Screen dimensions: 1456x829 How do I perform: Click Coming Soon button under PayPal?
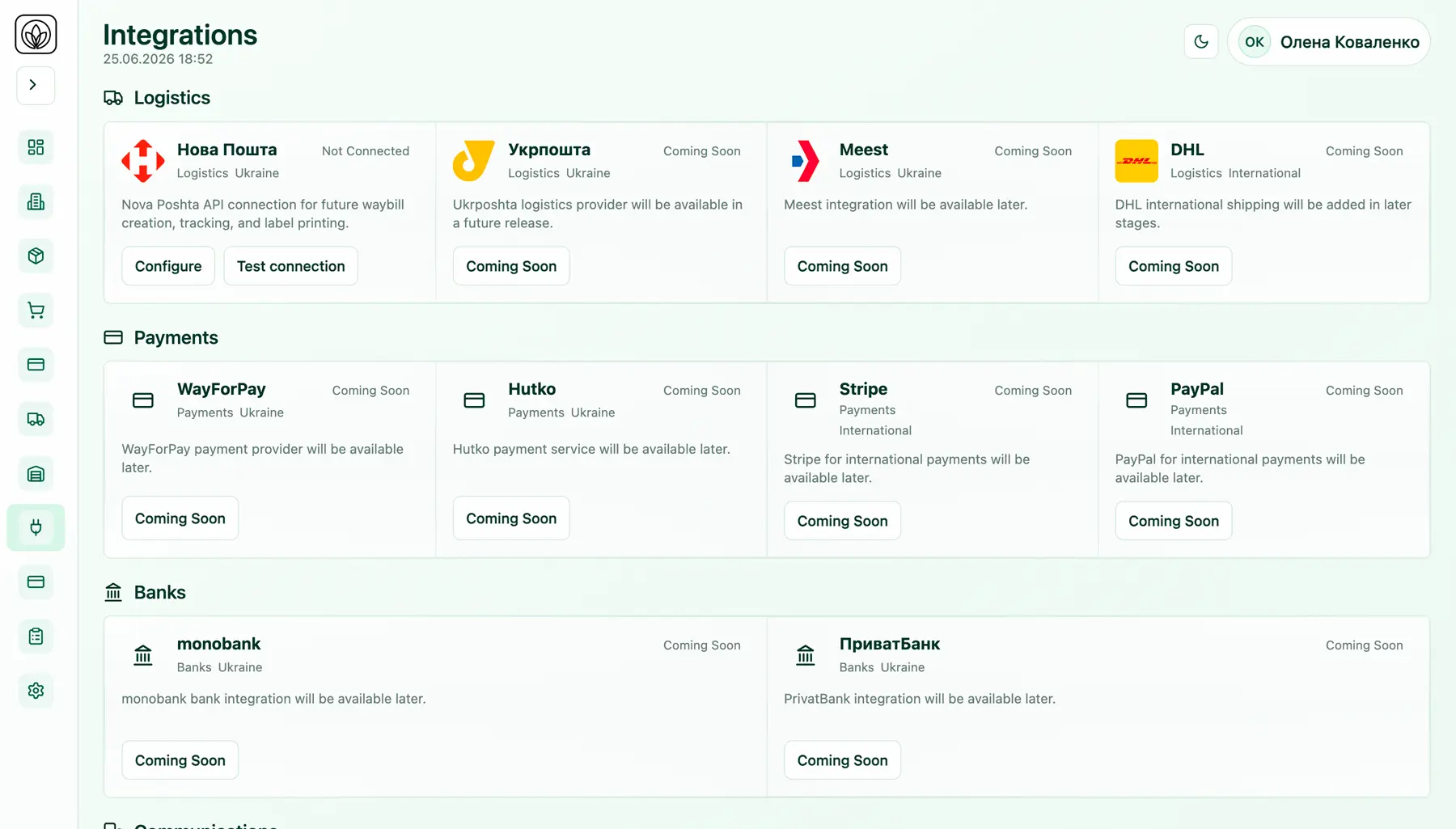(x=1174, y=521)
